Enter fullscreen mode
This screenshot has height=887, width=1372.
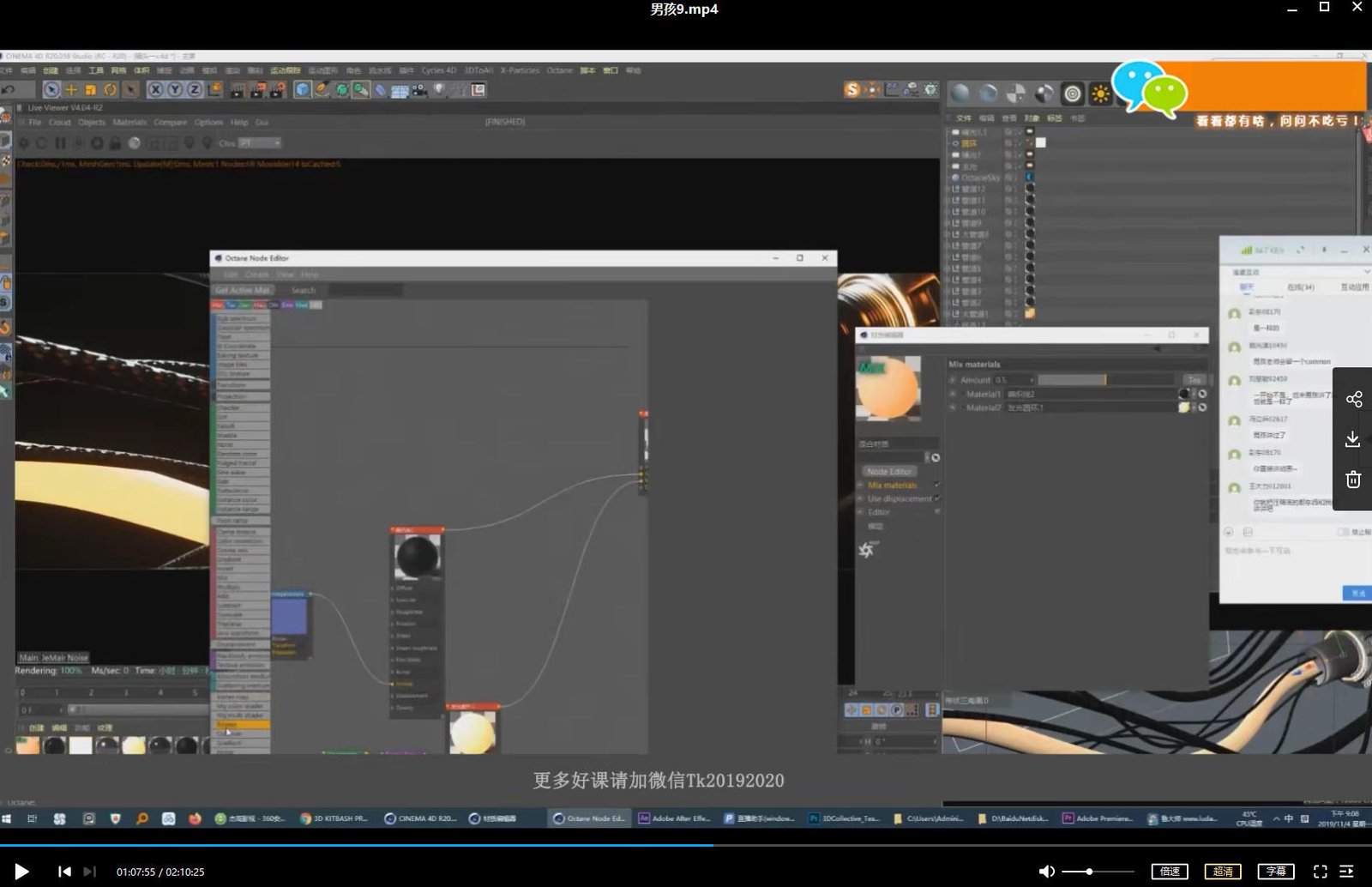[1320, 872]
